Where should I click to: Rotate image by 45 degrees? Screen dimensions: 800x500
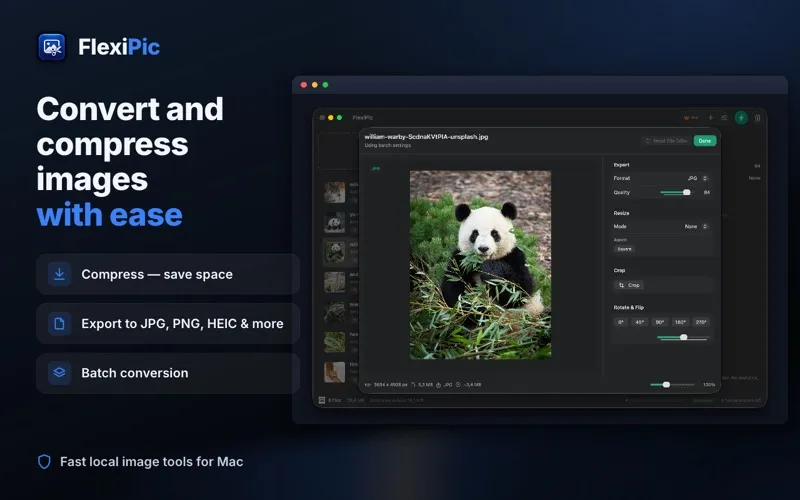(639, 322)
